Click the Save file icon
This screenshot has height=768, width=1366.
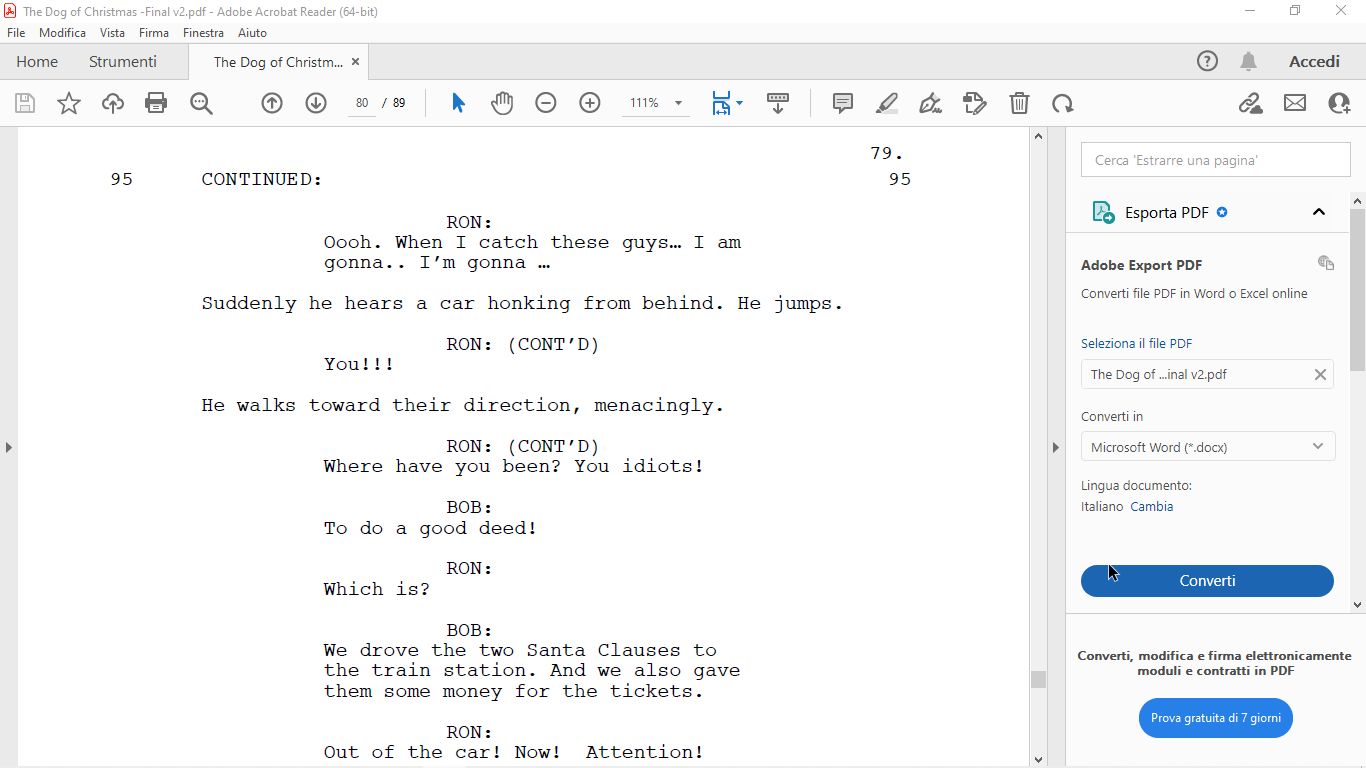pyautogui.click(x=25, y=103)
